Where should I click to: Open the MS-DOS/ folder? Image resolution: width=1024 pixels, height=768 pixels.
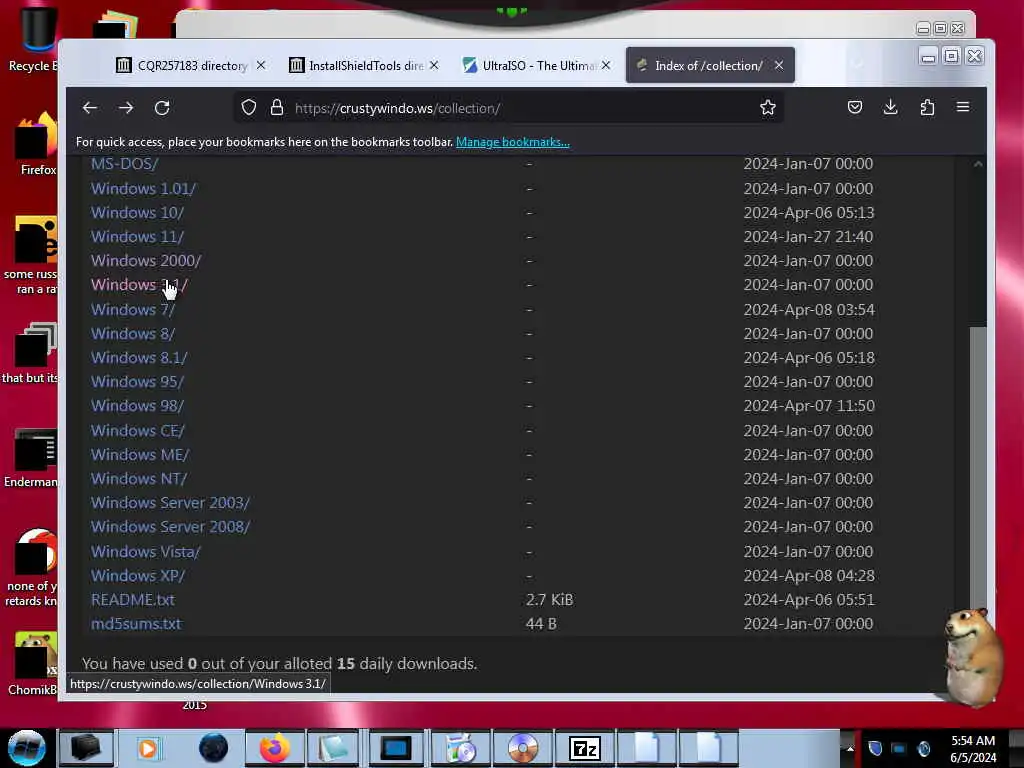(124, 164)
